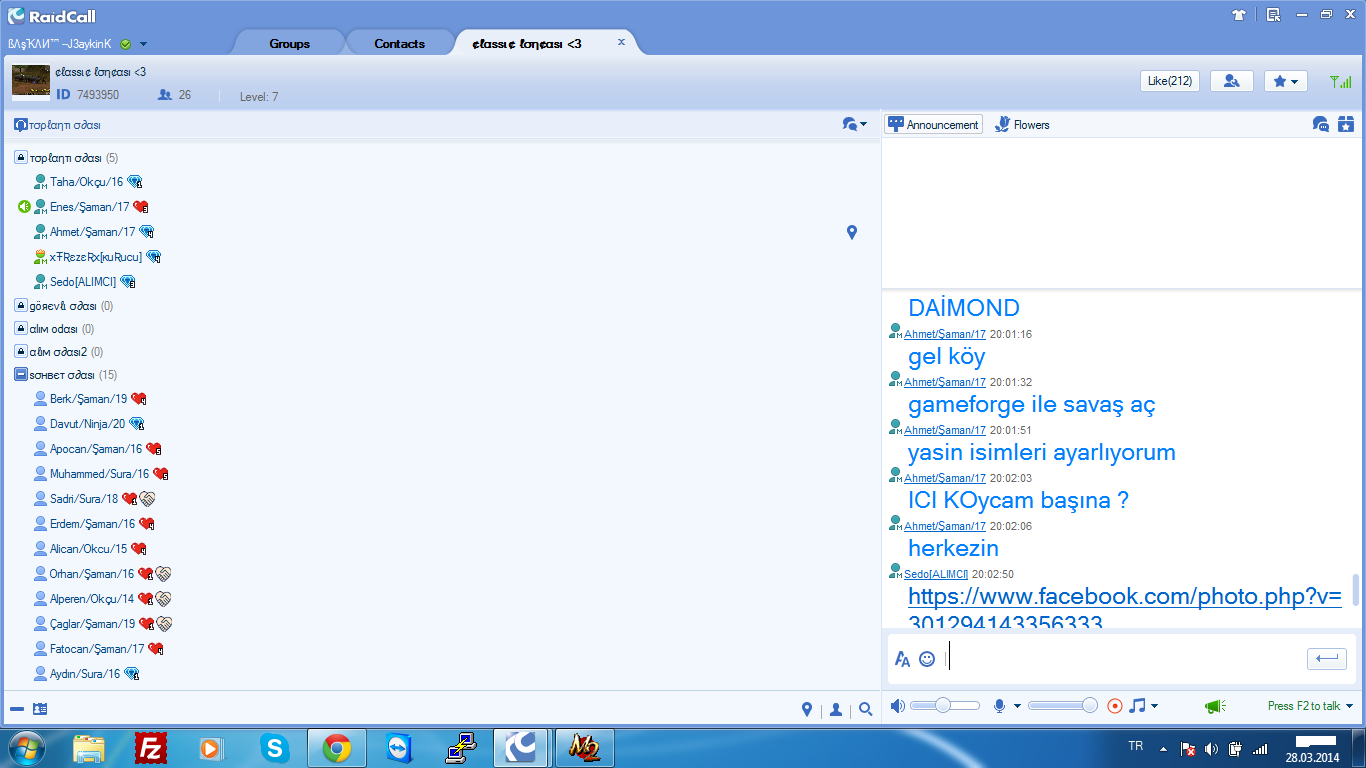Open the channel search dropdown icon

point(854,124)
